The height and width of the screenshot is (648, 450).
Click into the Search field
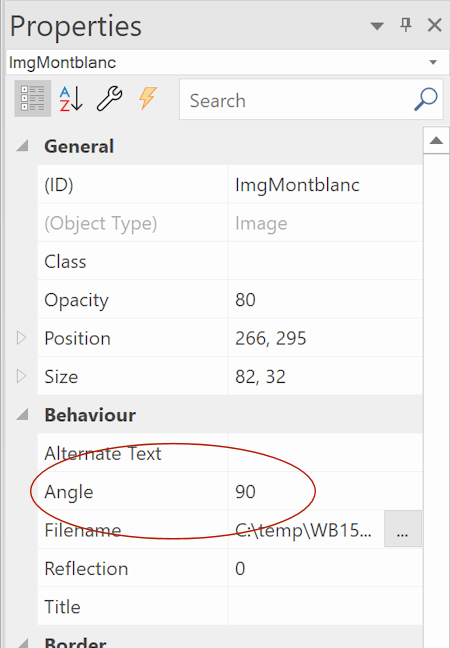(297, 100)
